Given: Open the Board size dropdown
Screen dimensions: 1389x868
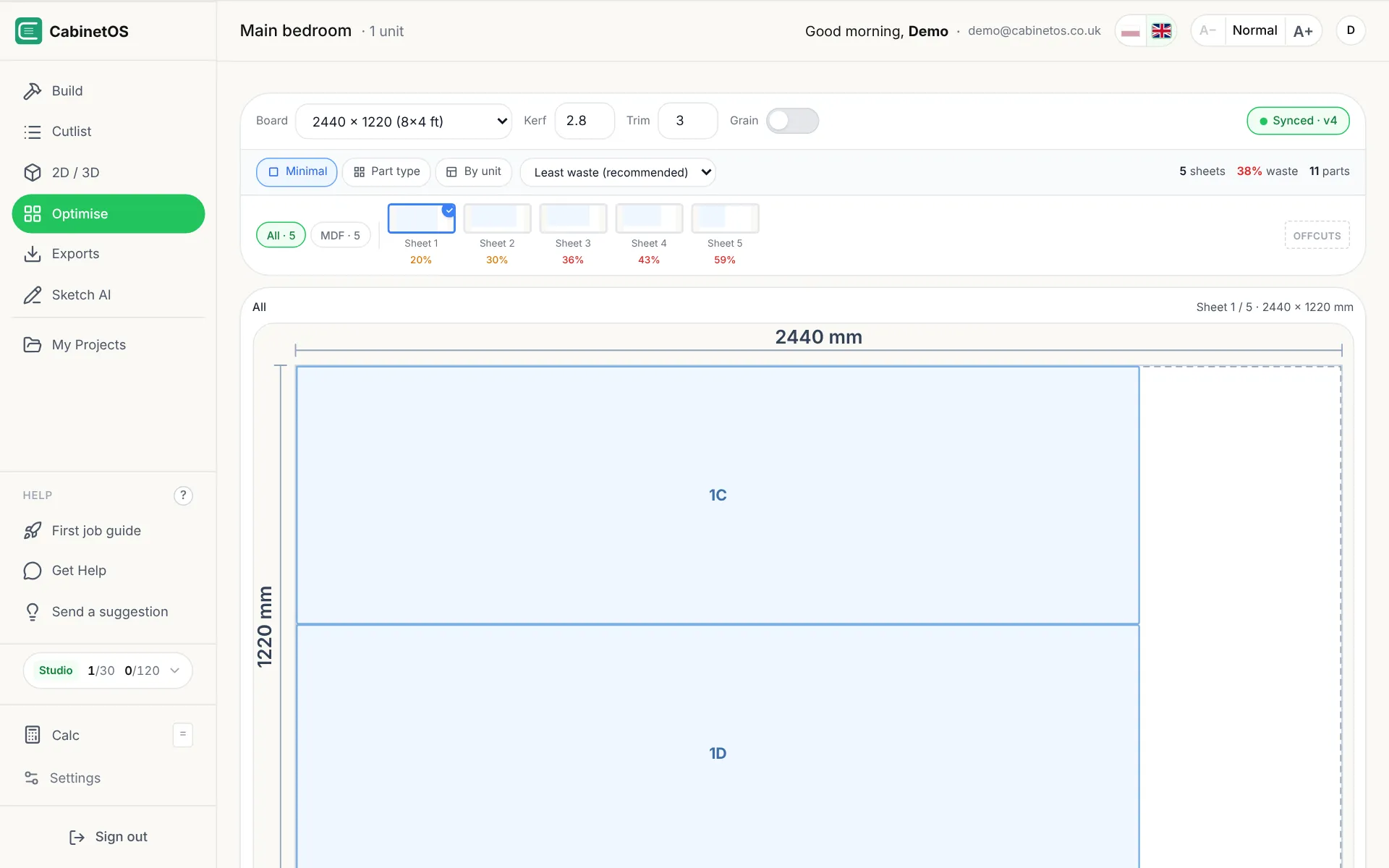Looking at the screenshot, I should [404, 122].
